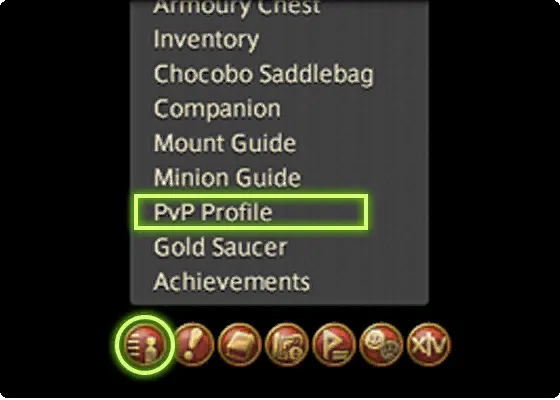Open the Social smiley faces icon
560x400 pixels.
[381, 345]
